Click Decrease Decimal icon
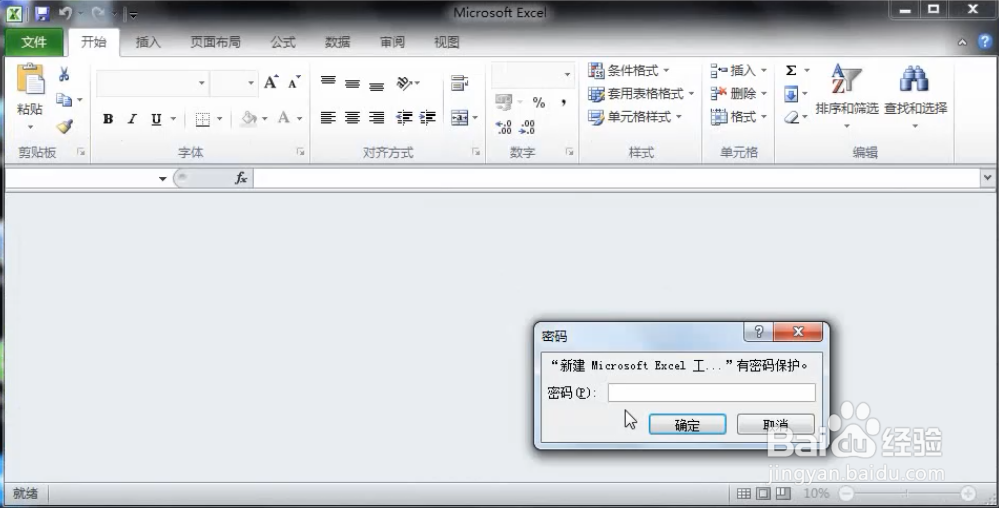The image size is (999, 508). point(527,127)
